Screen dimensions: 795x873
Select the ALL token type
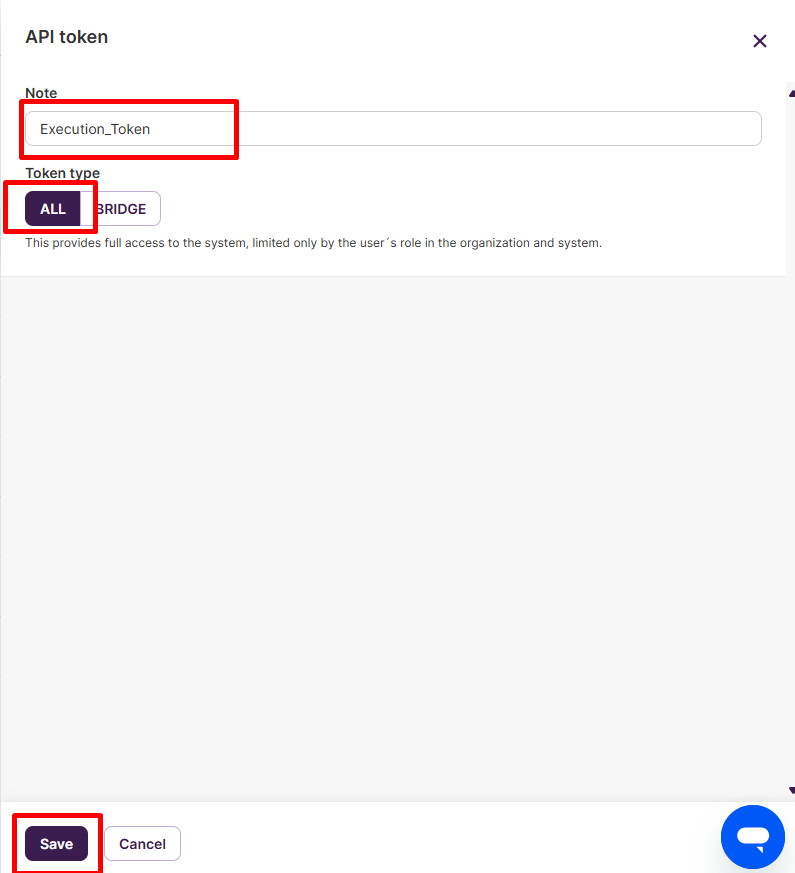53,209
